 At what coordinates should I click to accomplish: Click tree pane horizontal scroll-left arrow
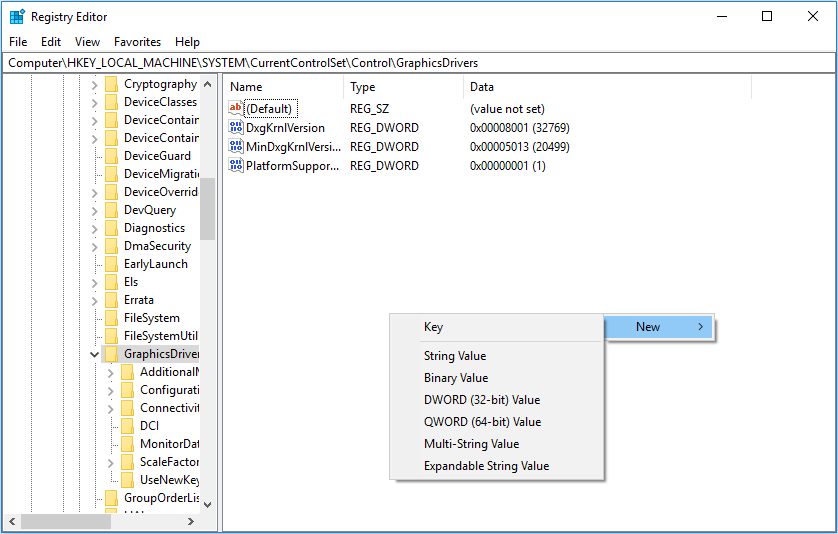pyautogui.click(x=12, y=521)
